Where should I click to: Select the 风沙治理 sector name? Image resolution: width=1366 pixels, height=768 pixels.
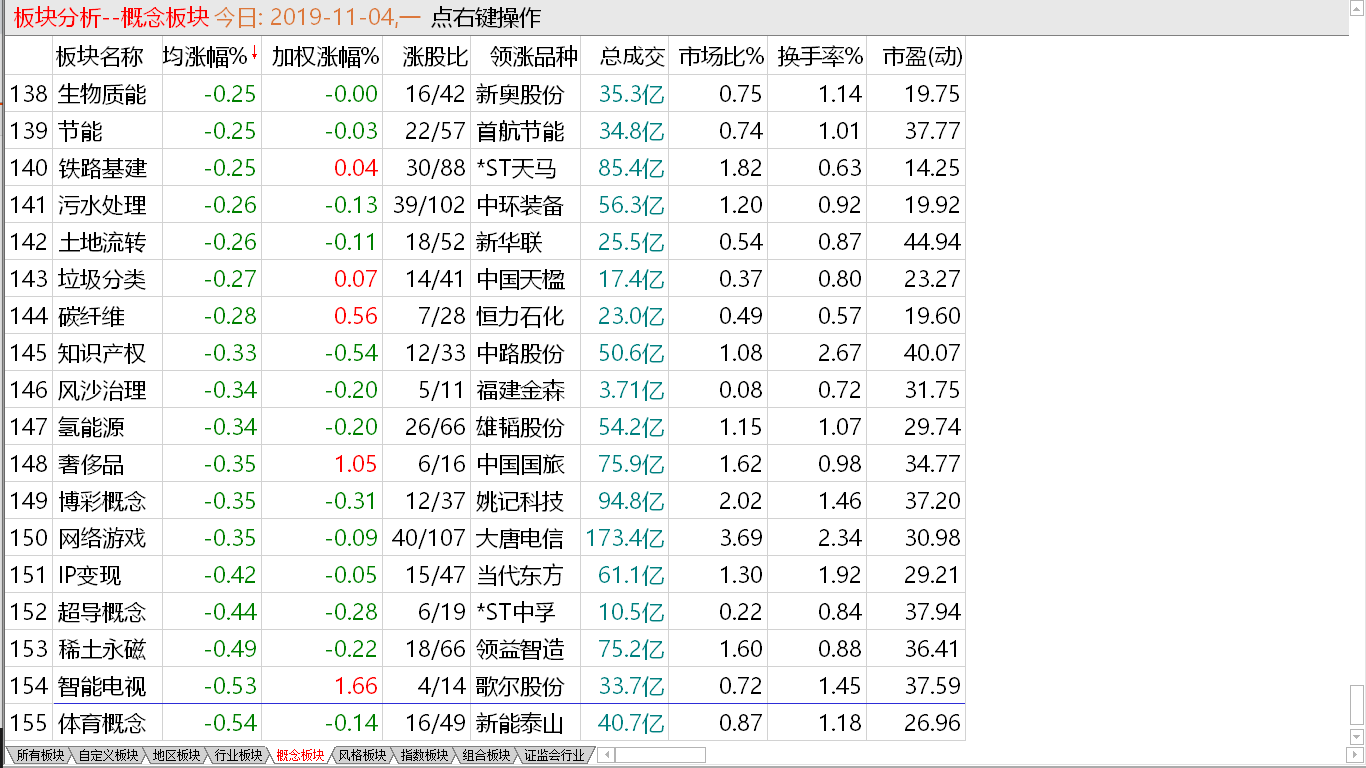tap(102, 390)
